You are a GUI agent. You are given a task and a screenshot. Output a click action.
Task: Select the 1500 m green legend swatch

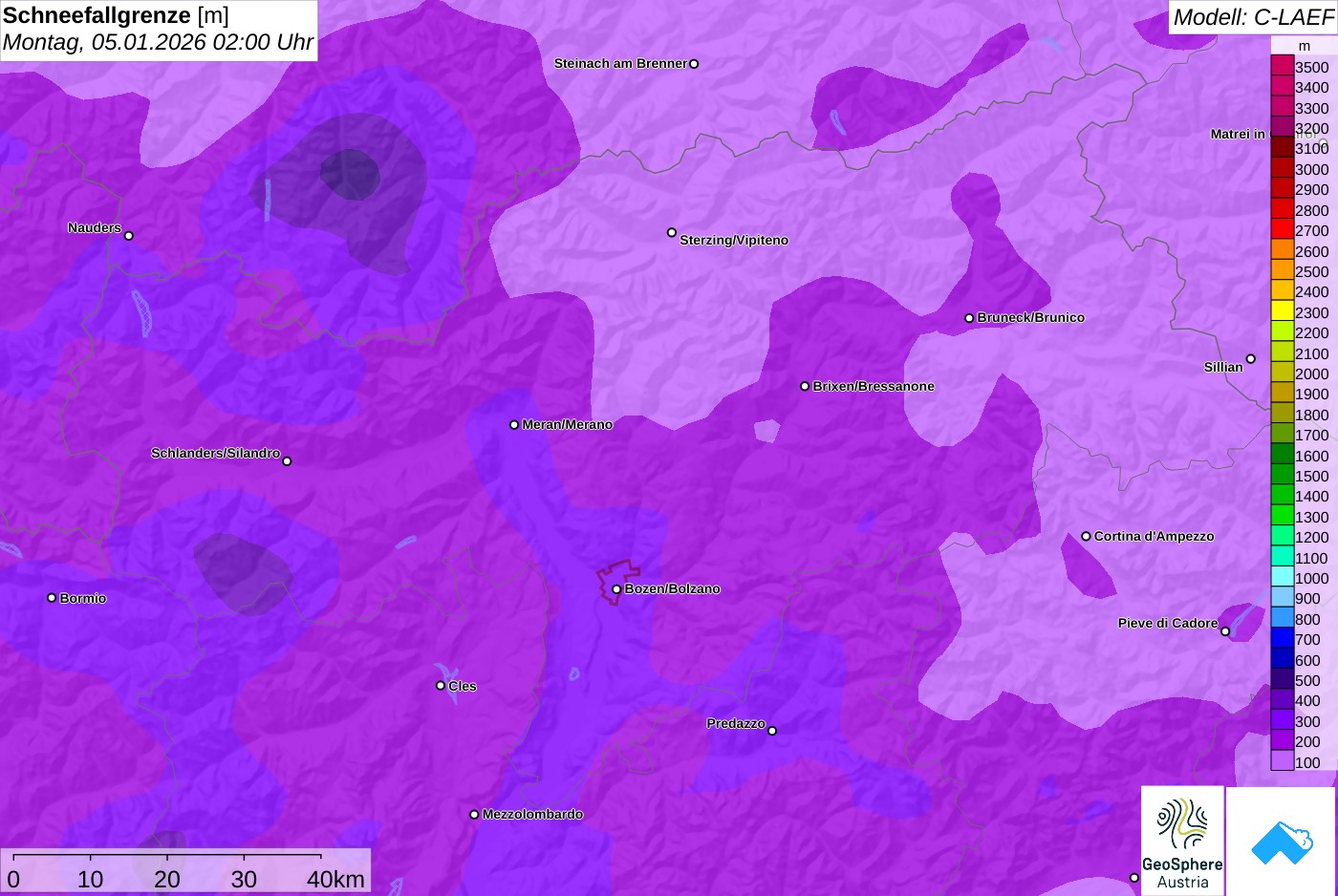1283,475
